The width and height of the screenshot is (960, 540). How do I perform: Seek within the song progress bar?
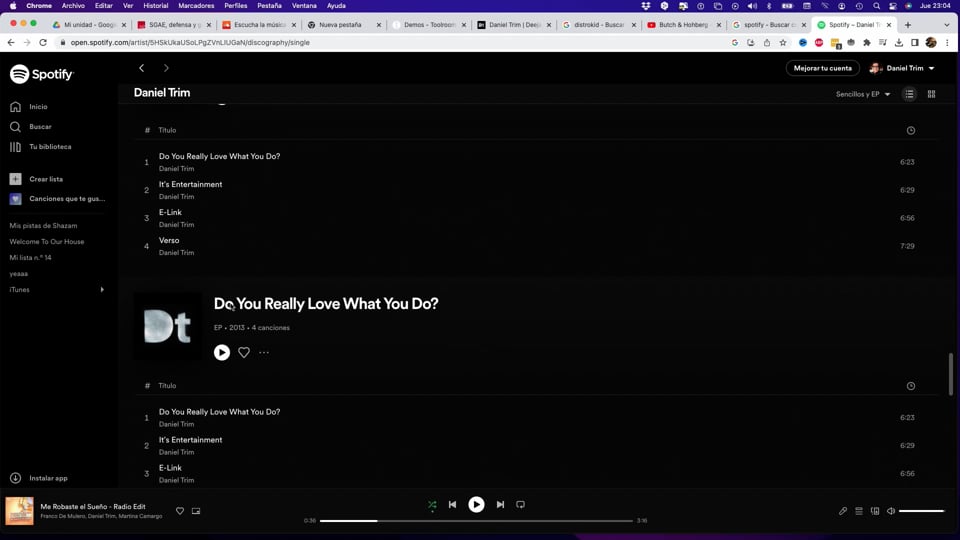click(476, 521)
